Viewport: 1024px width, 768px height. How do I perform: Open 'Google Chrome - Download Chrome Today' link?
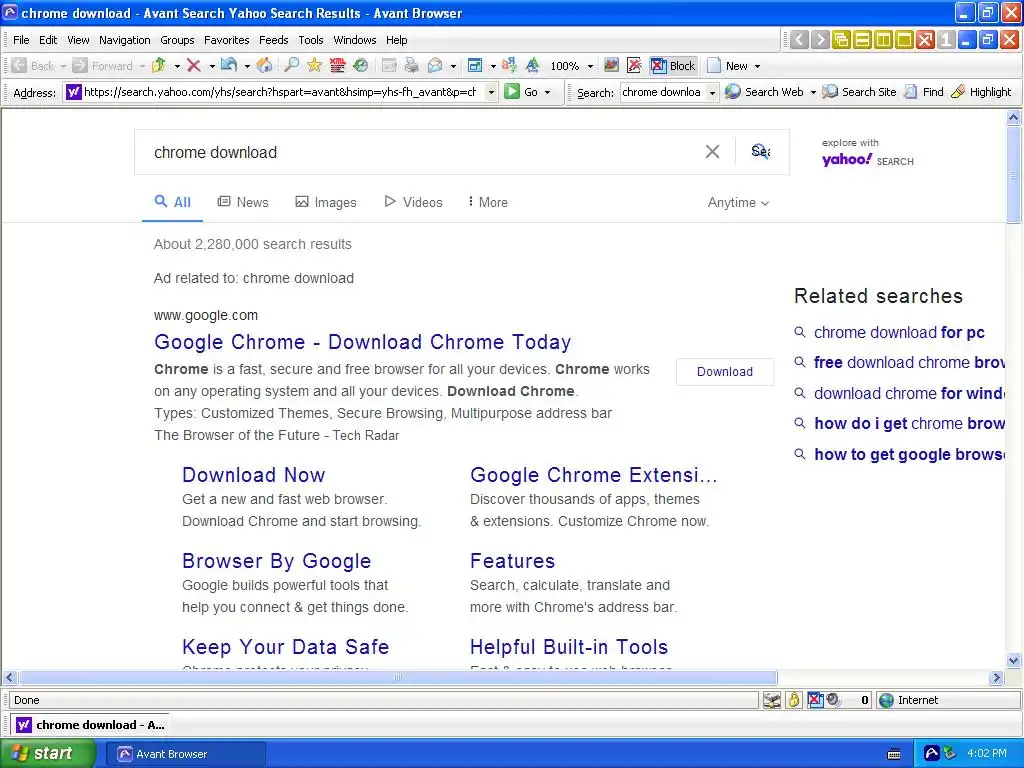(x=362, y=342)
